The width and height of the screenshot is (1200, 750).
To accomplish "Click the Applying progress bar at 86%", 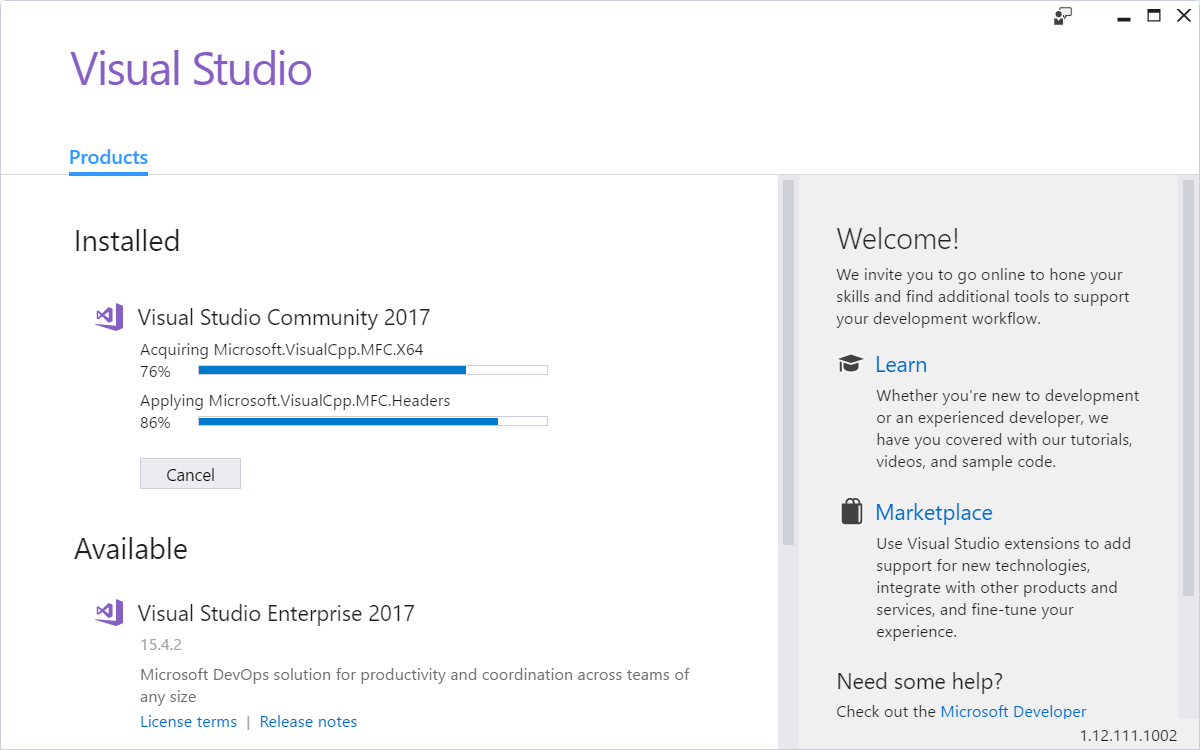I will 373,421.
